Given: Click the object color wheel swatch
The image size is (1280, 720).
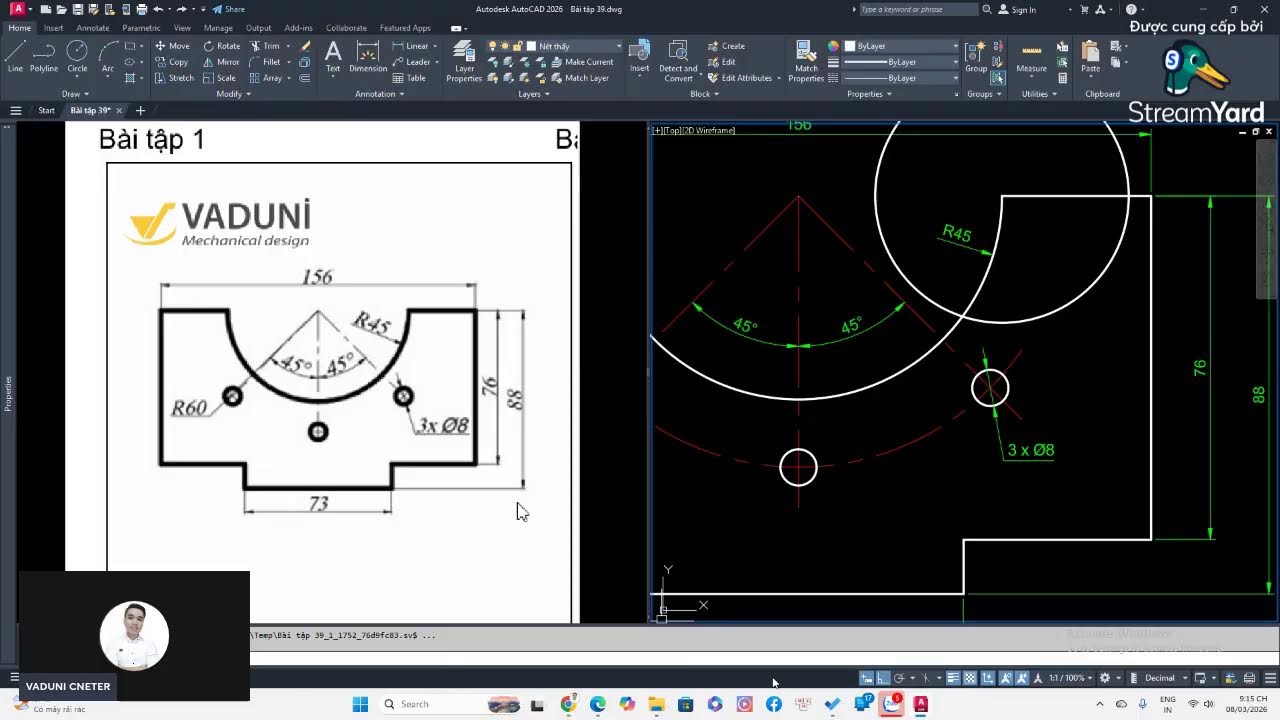Looking at the screenshot, I should (833, 46).
